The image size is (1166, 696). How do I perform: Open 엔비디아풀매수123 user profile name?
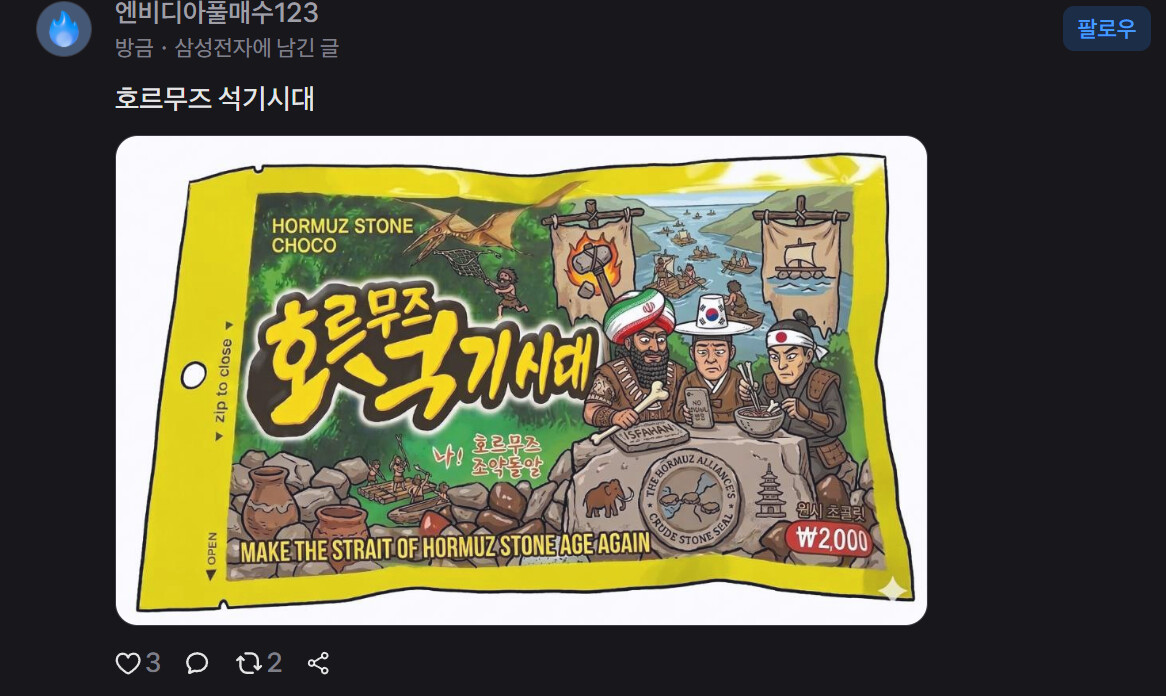tap(216, 13)
